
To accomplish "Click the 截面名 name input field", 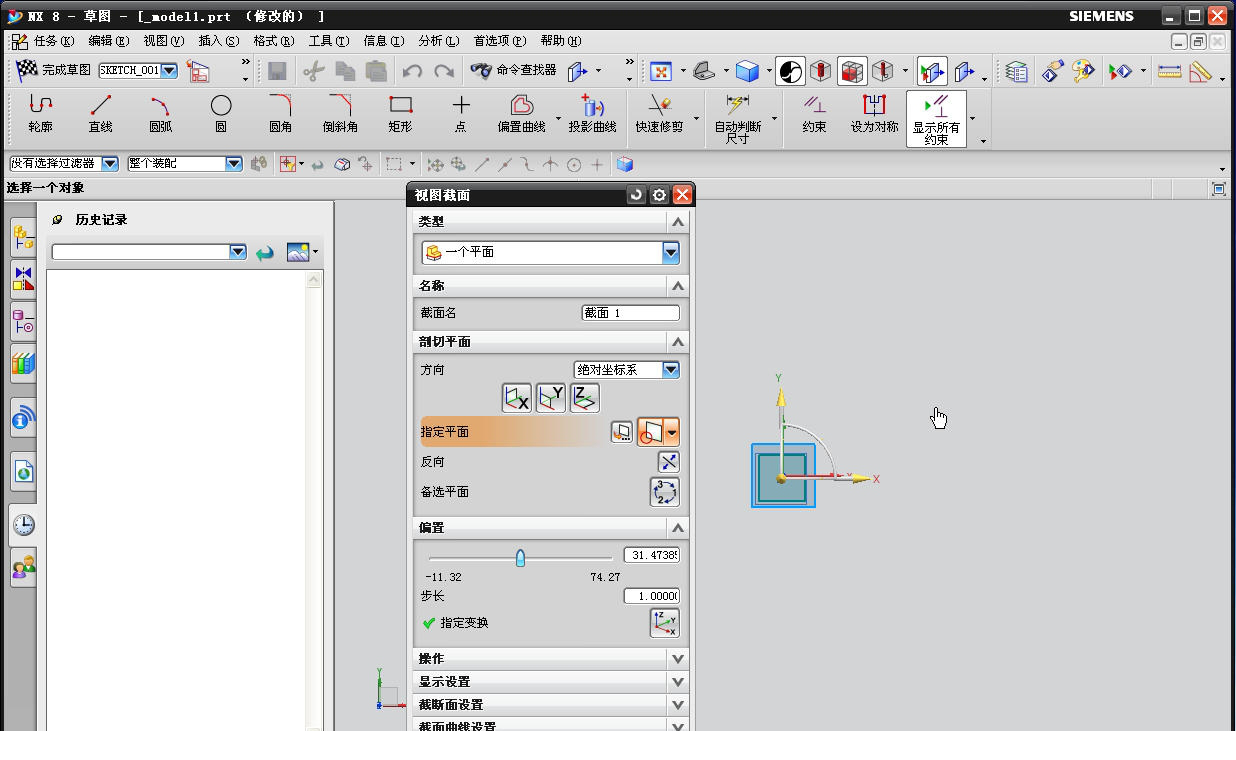I will [x=631, y=313].
